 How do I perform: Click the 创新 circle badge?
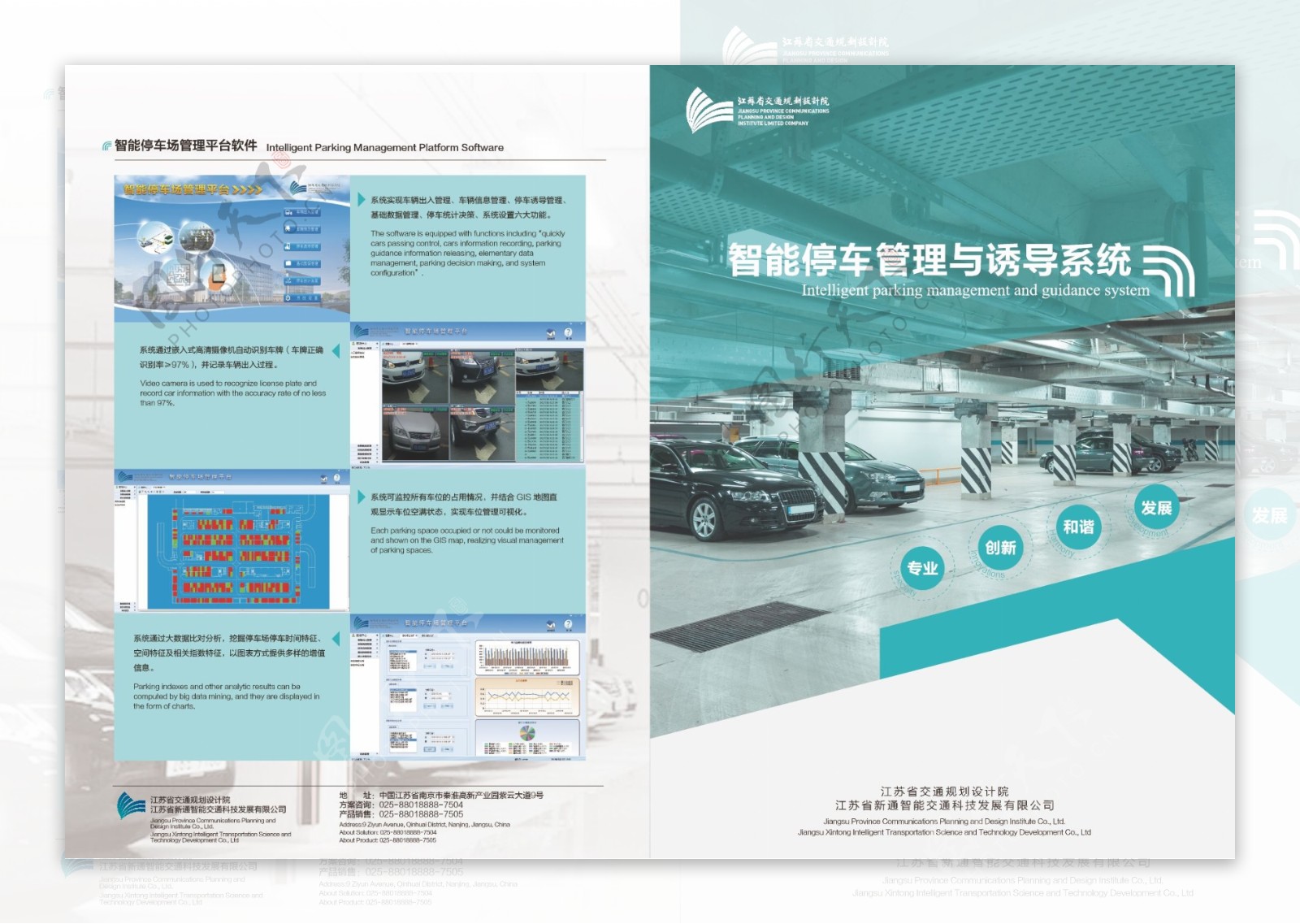coord(1000,548)
